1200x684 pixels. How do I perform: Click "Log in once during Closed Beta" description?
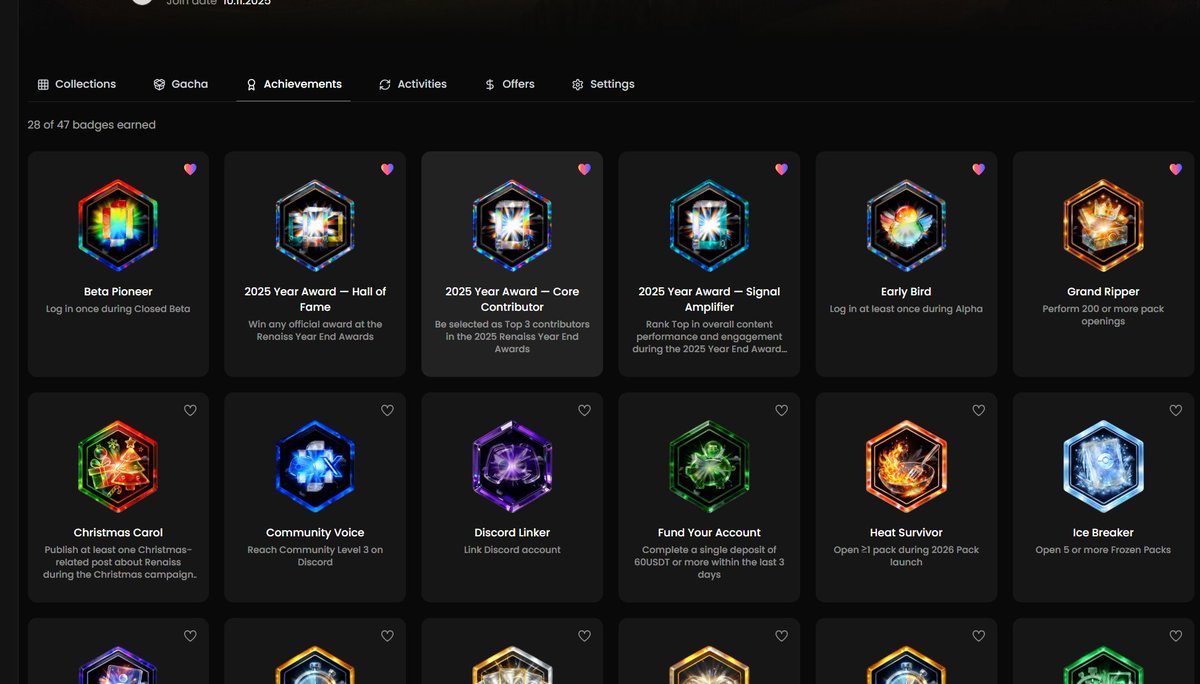click(x=118, y=309)
